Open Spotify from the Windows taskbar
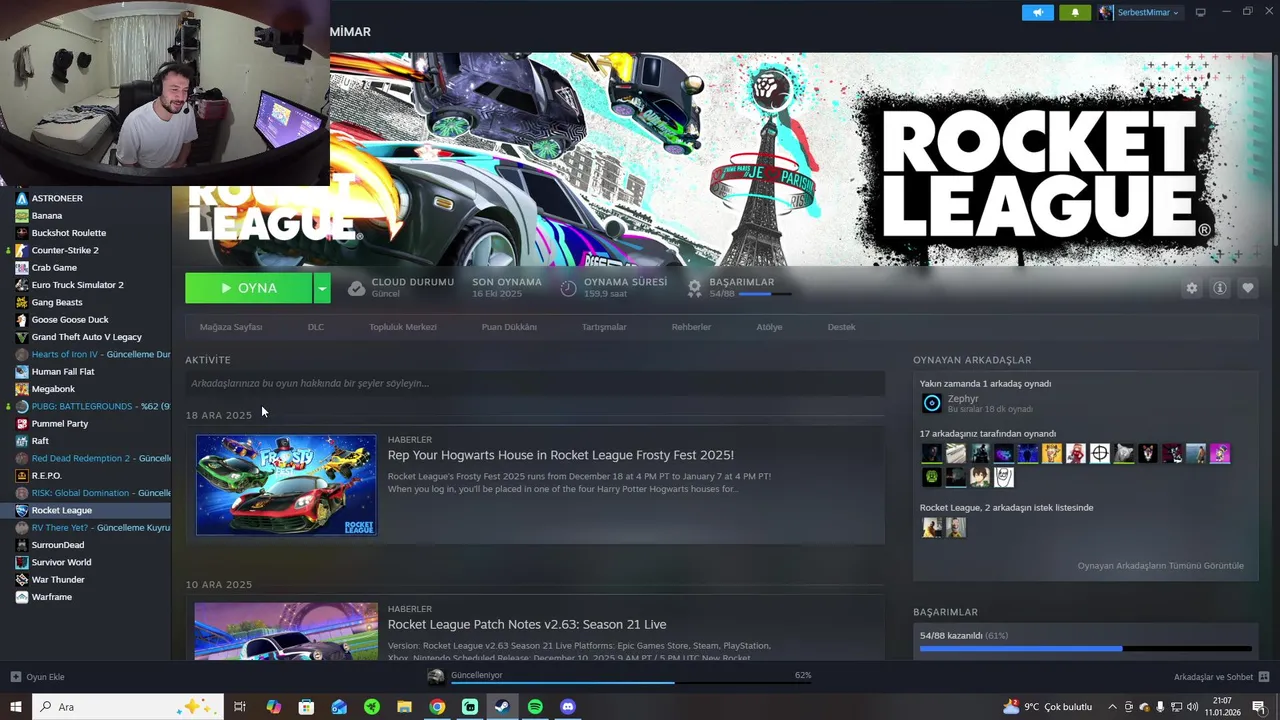 [x=535, y=707]
